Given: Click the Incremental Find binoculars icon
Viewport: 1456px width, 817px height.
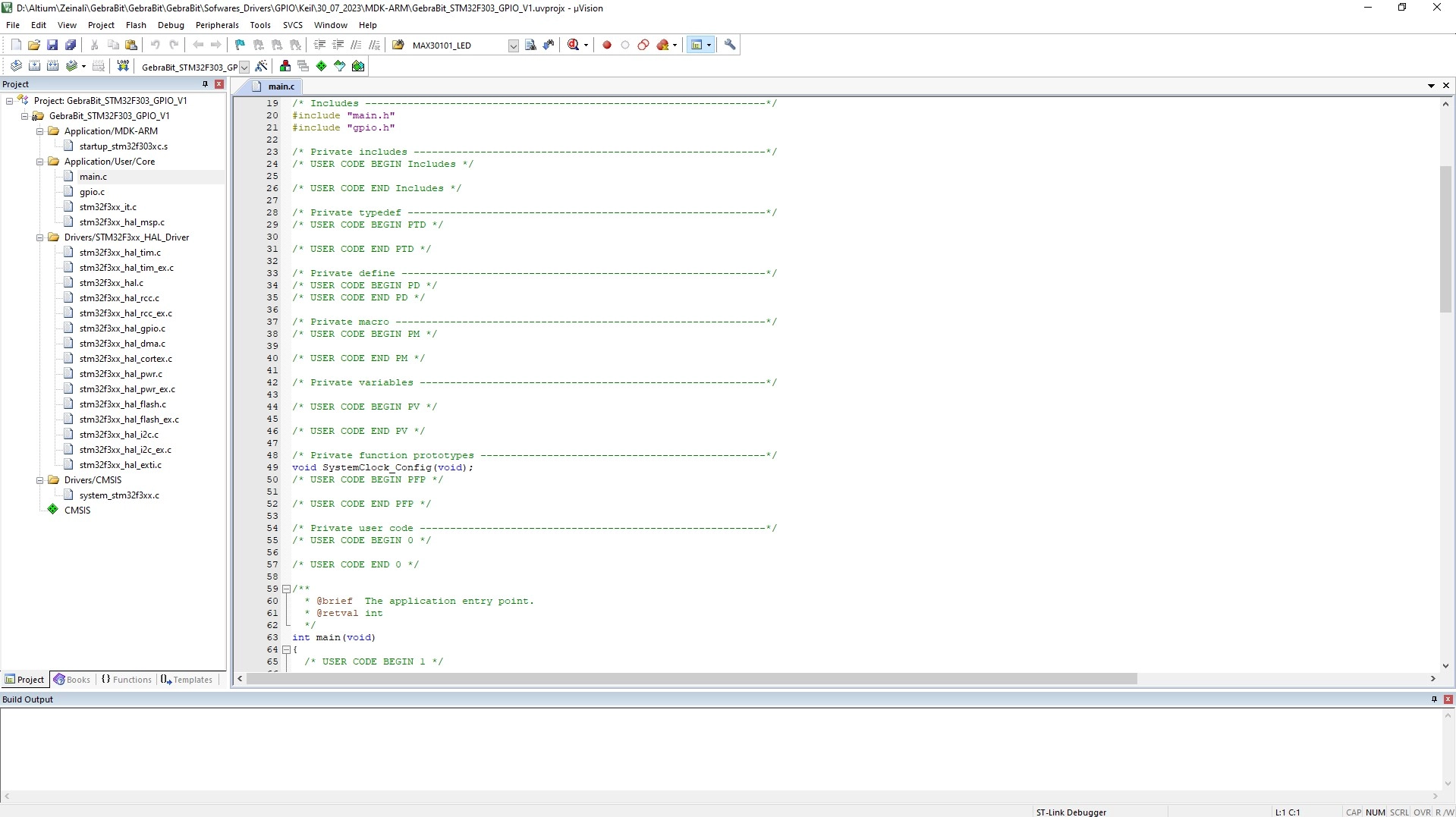Looking at the screenshot, I should point(549,45).
